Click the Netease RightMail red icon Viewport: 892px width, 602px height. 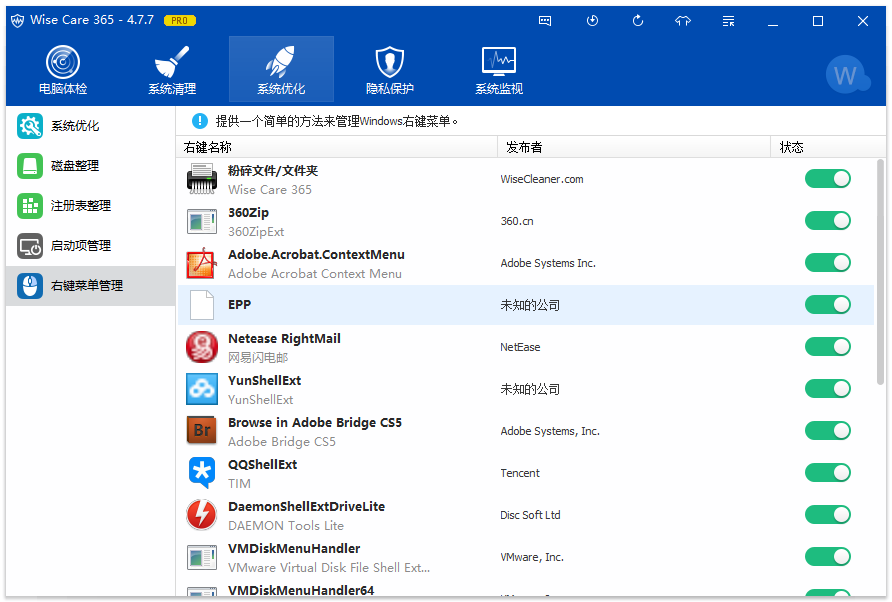(202, 347)
